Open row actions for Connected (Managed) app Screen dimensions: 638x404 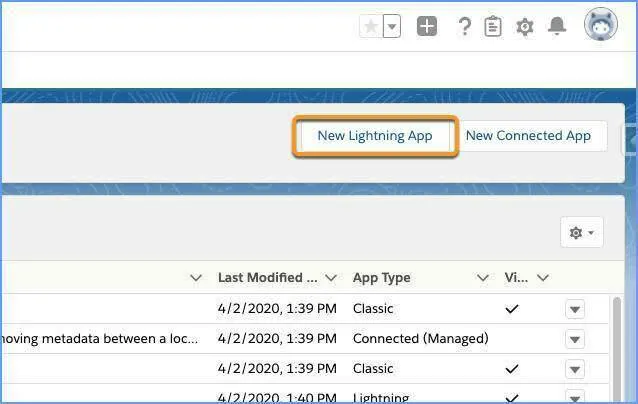tap(575, 339)
